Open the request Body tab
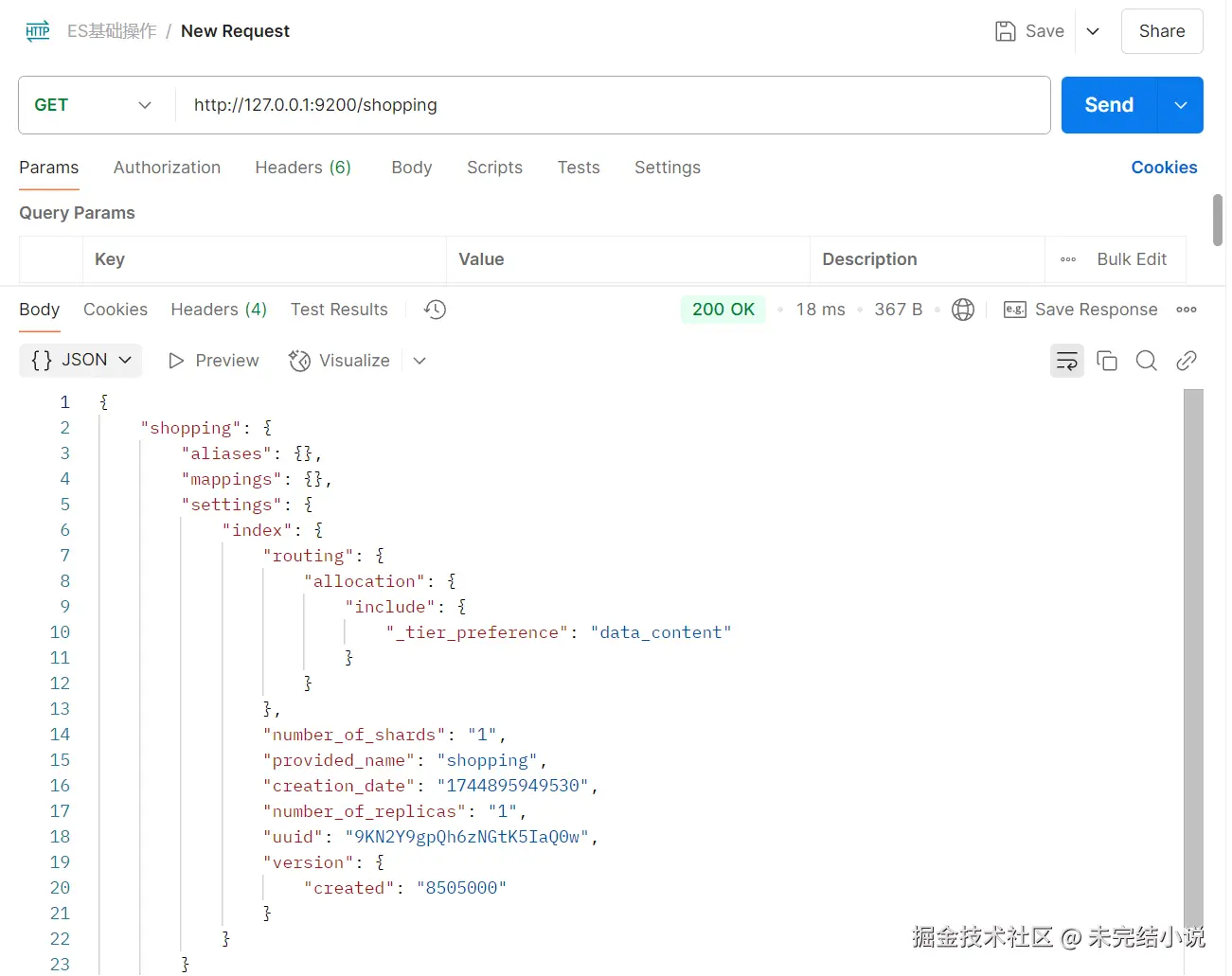 pos(412,168)
